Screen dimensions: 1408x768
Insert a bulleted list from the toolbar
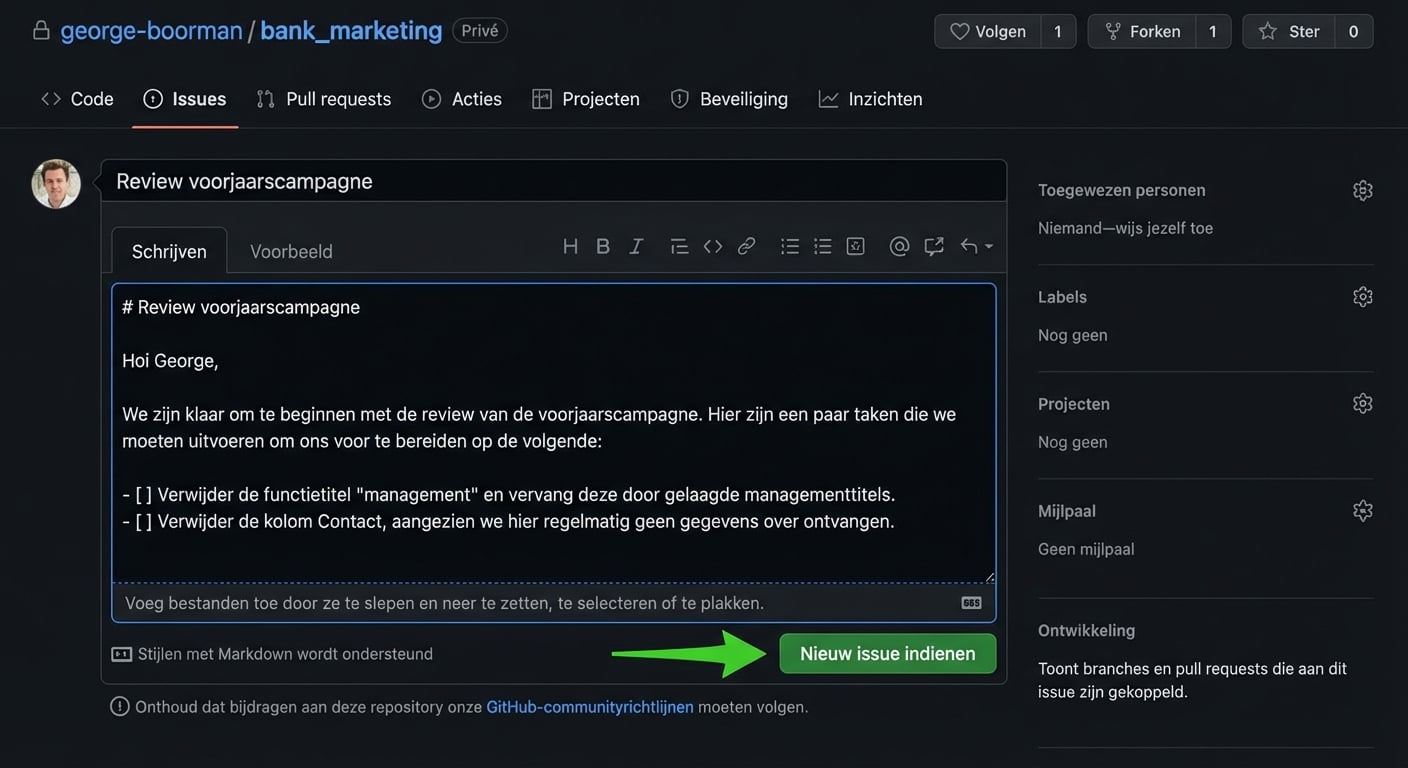[790, 246]
